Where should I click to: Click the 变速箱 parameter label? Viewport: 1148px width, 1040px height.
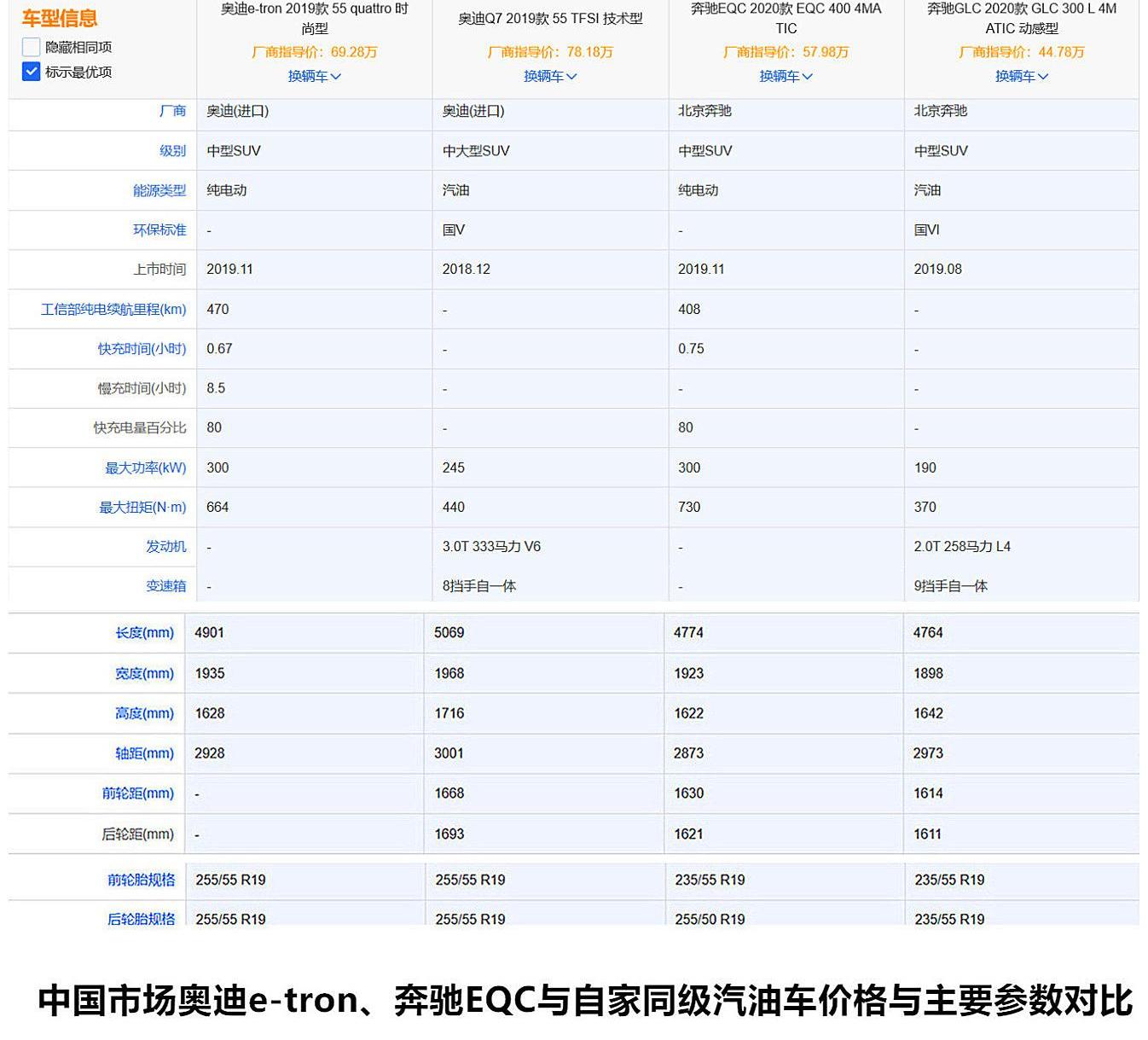coord(165,586)
